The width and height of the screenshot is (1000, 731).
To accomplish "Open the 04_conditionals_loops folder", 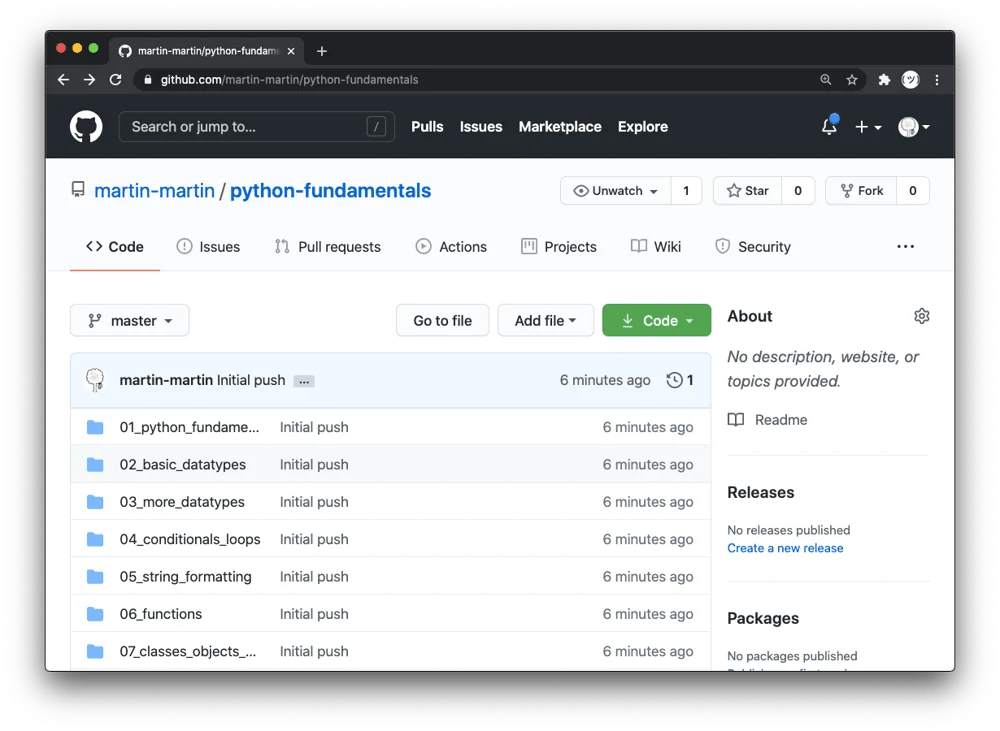I will coord(190,540).
